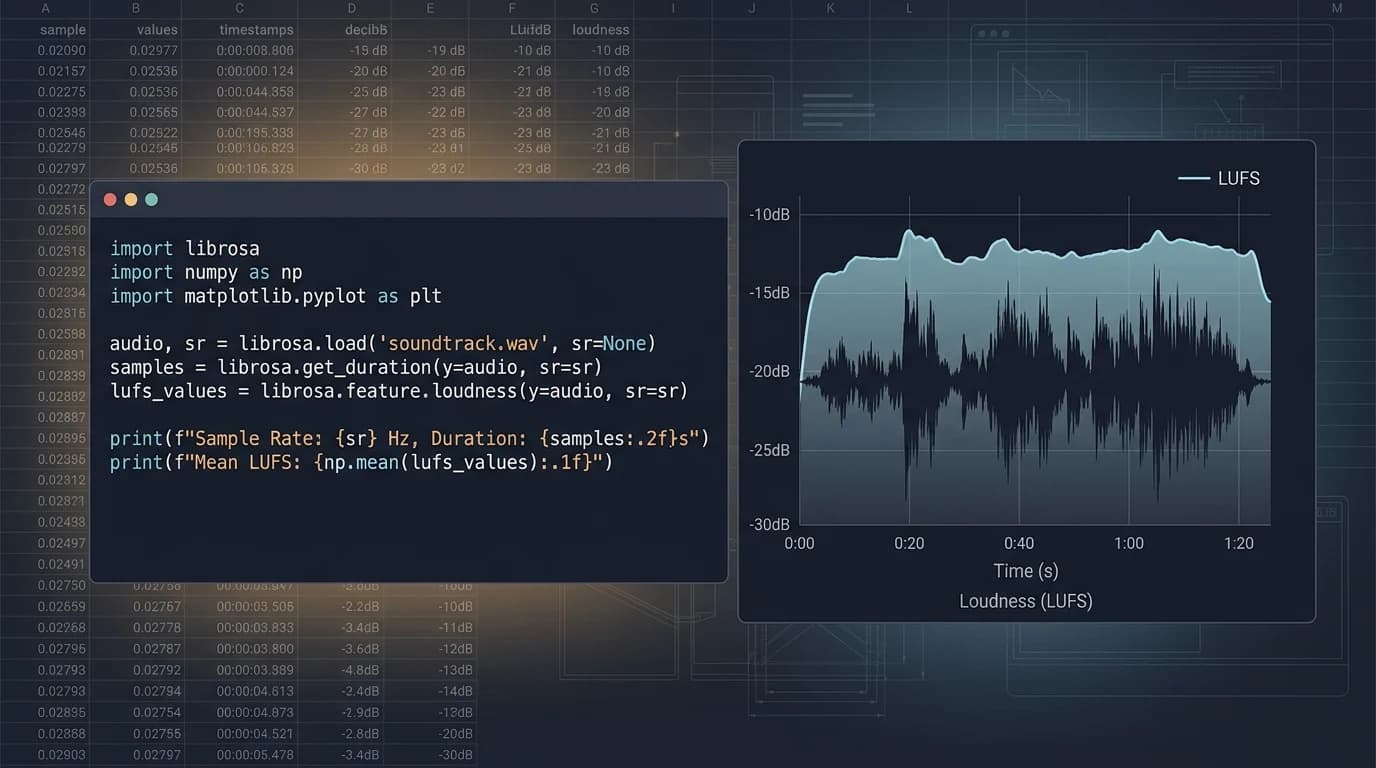The height and width of the screenshot is (768, 1376).
Task: Click the yellow minimize dot of code window
Action: coord(130,200)
